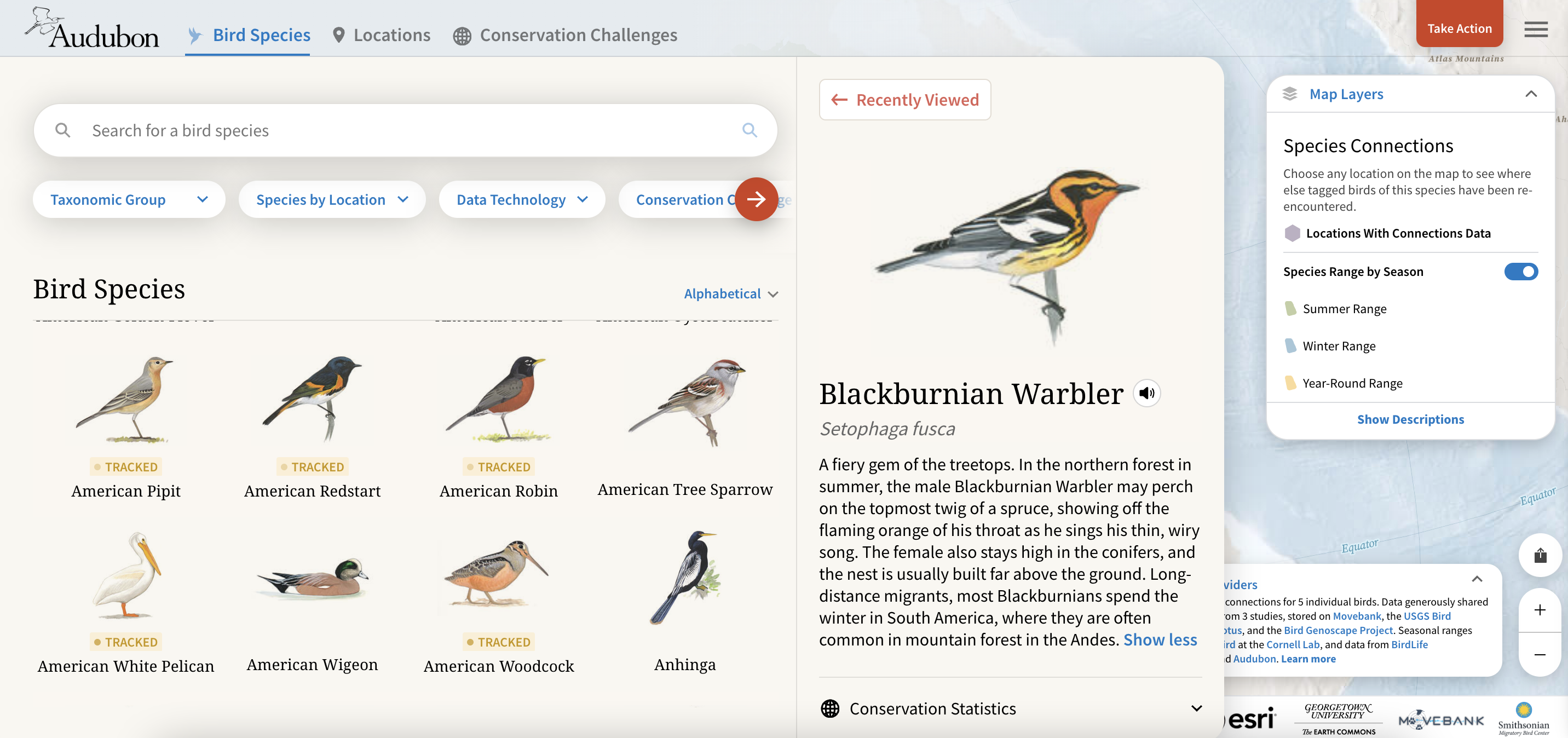Click the Take Action button
The width and height of the screenshot is (1568, 738).
pyautogui.click(x=1459, y=28)
